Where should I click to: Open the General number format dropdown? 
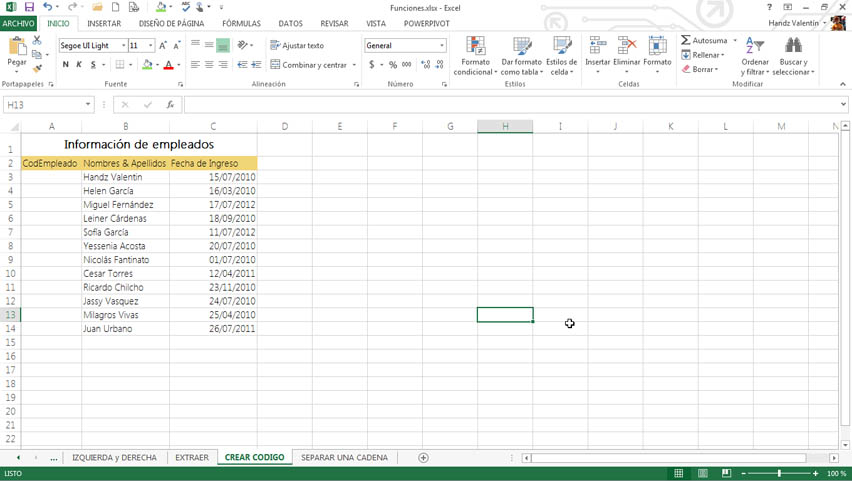pos(441,45)
